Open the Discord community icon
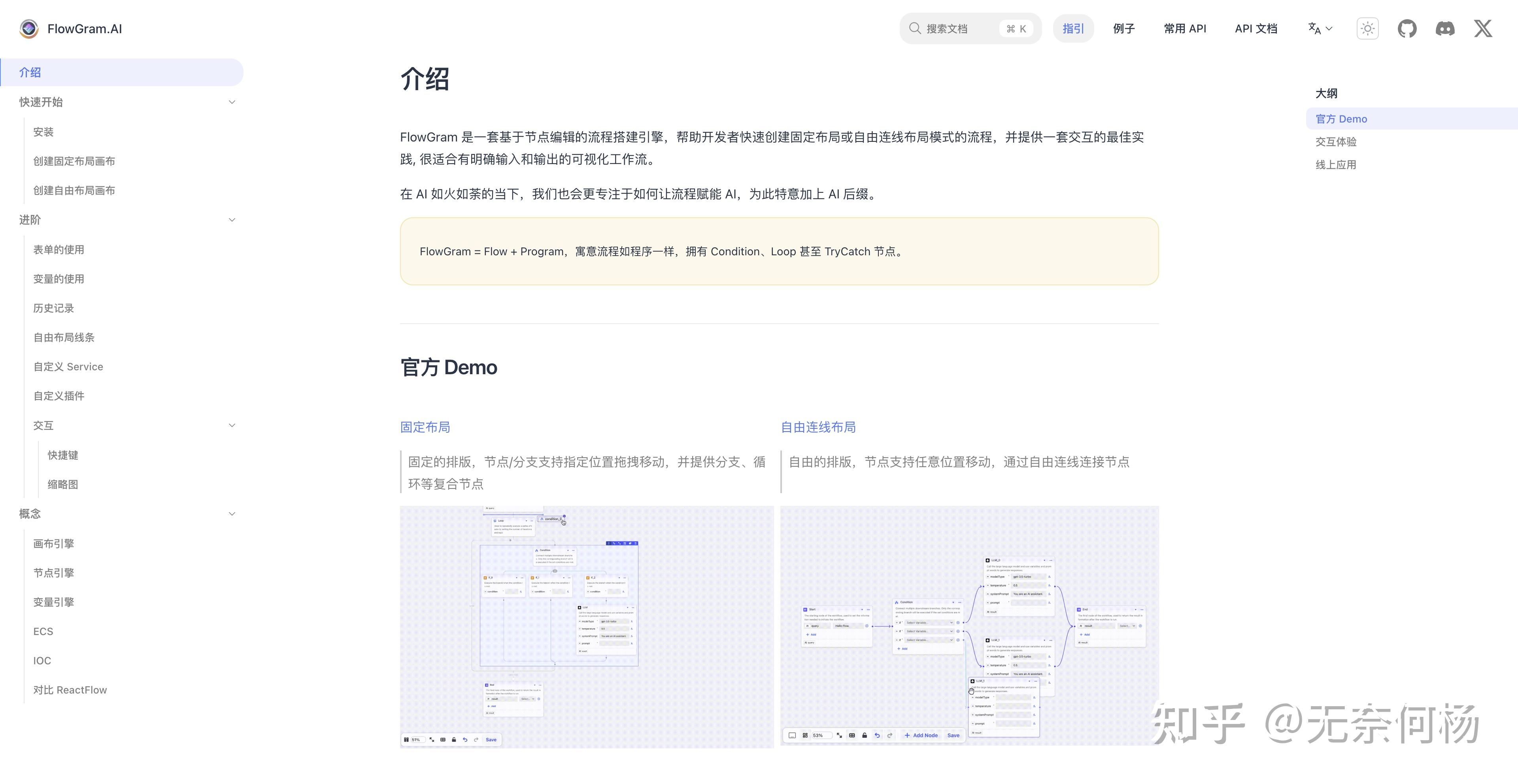This screenshot has width=1518, height=784. click(x=1446, y=28)
